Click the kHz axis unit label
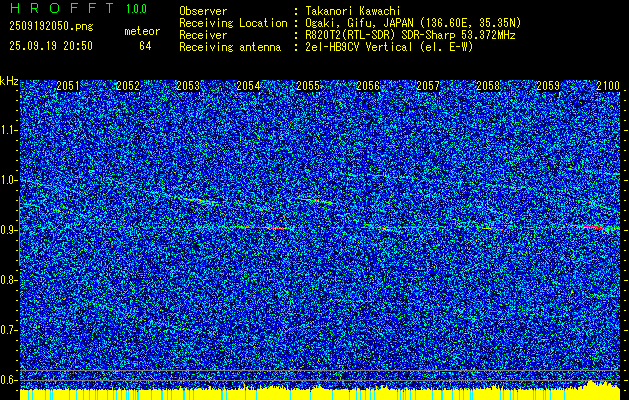629x400 pixels. [x=9, y=81]
